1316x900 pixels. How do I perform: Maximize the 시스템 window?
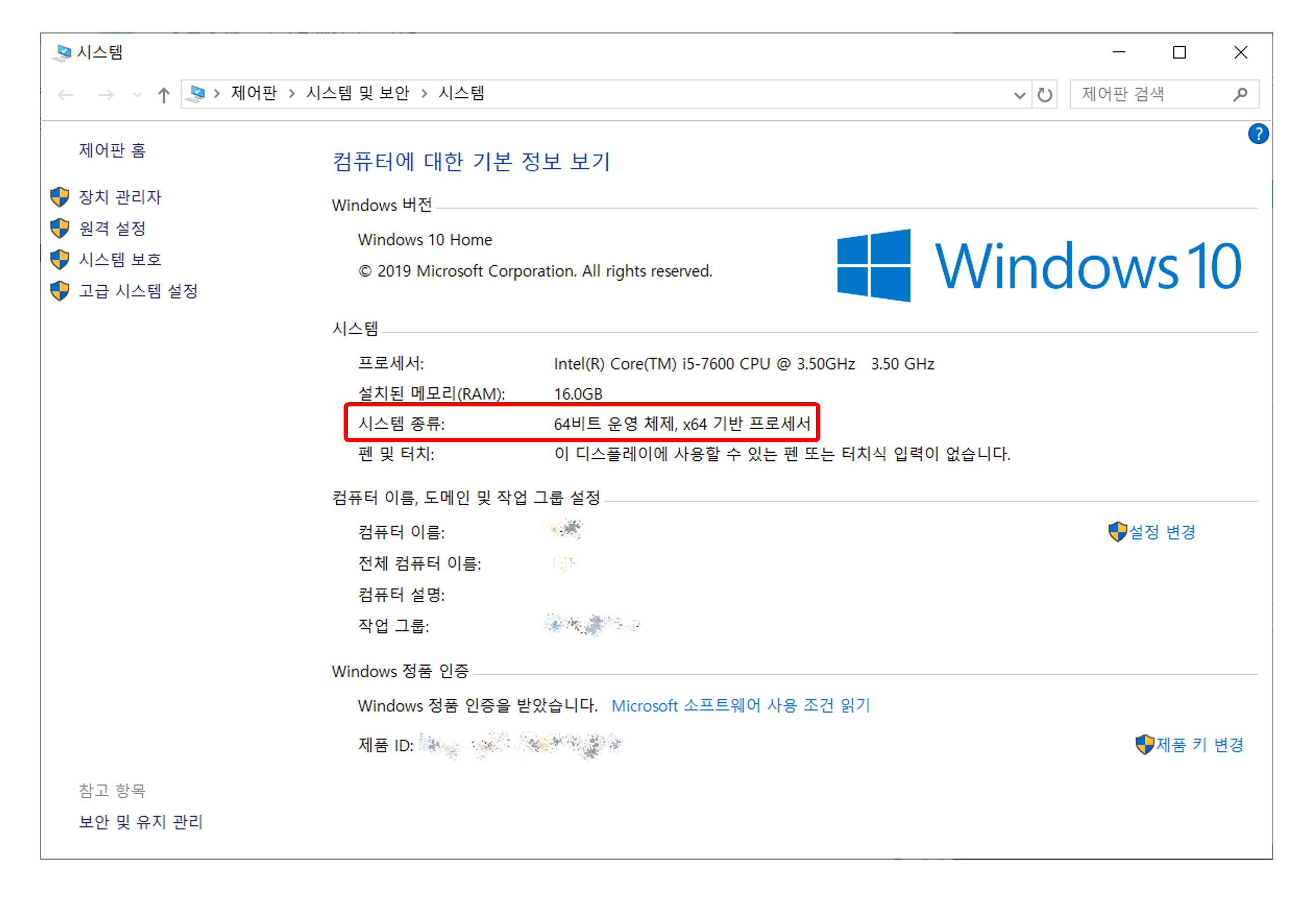[x=1179, y=53]
